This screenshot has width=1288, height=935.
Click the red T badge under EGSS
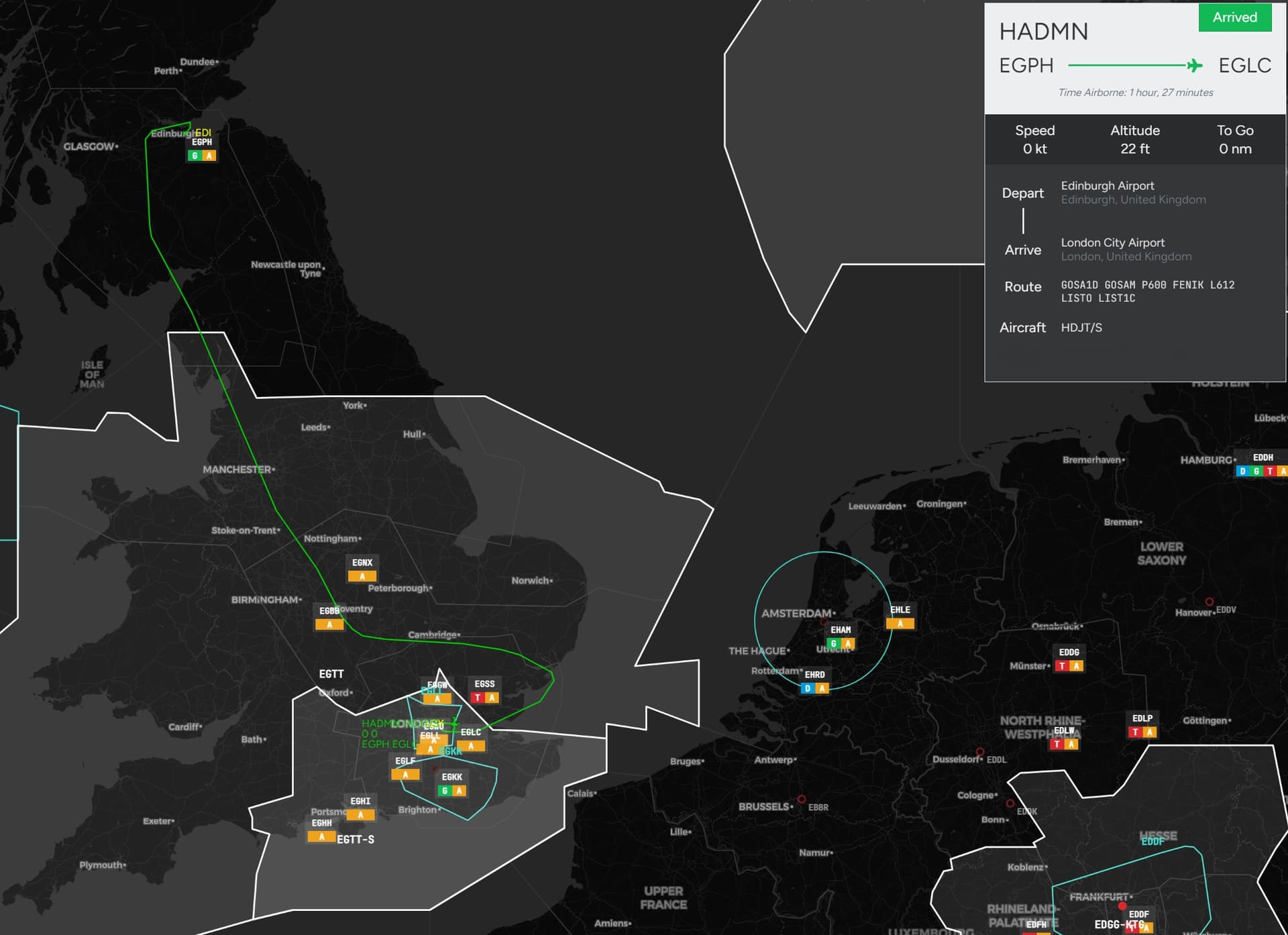tap(478, 698)
